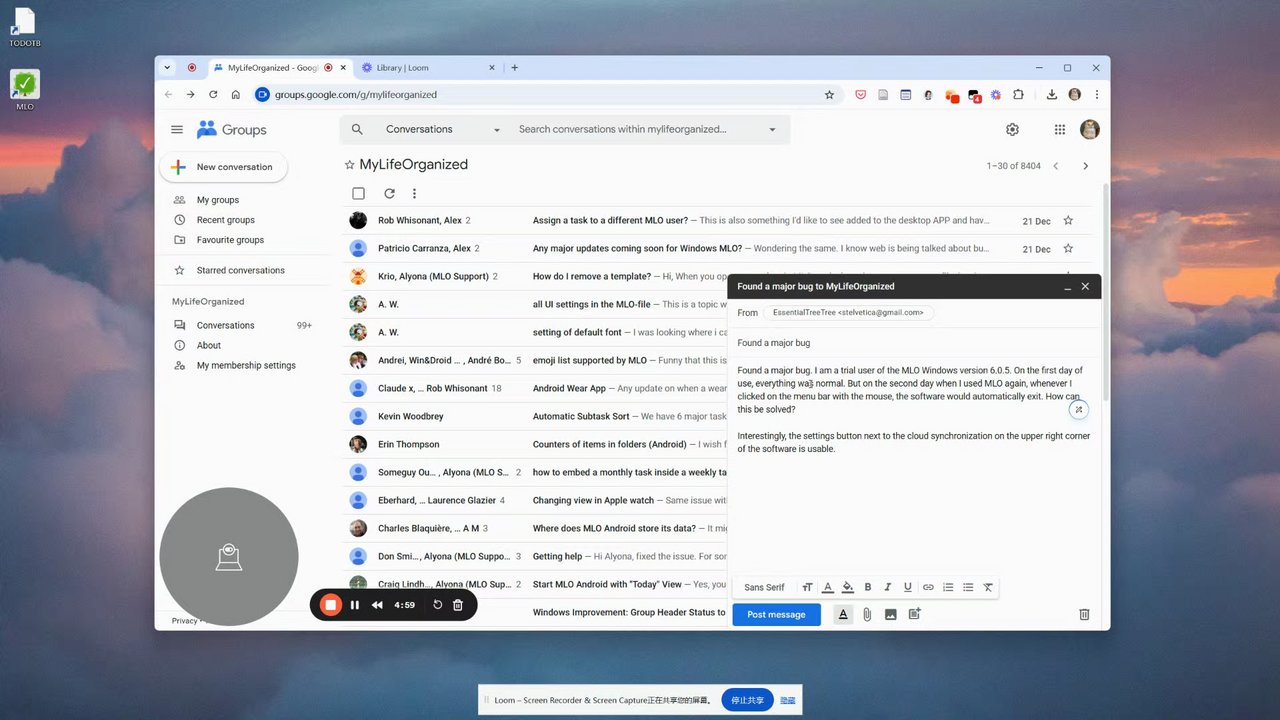Open My membership settings

[x=245, y=365]
